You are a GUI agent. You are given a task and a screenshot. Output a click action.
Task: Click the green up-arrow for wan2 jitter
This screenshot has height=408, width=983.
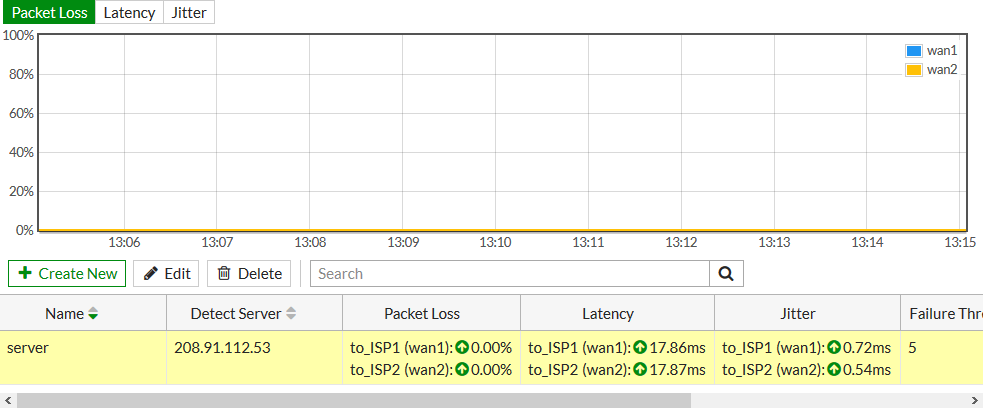click(x=834, y=370)
